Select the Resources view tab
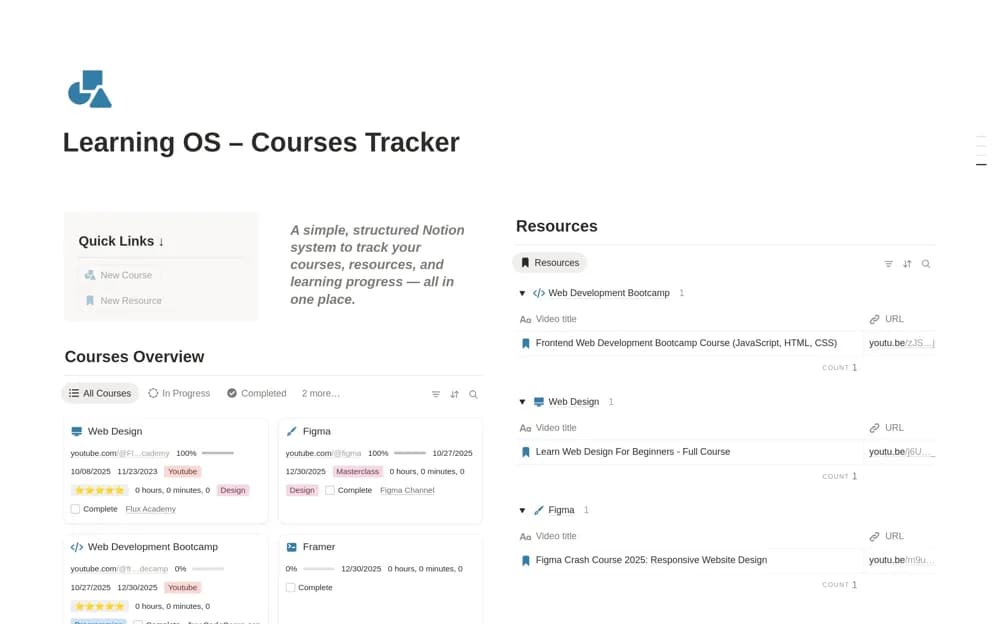1000x624 pixels. tap(550, 262)
